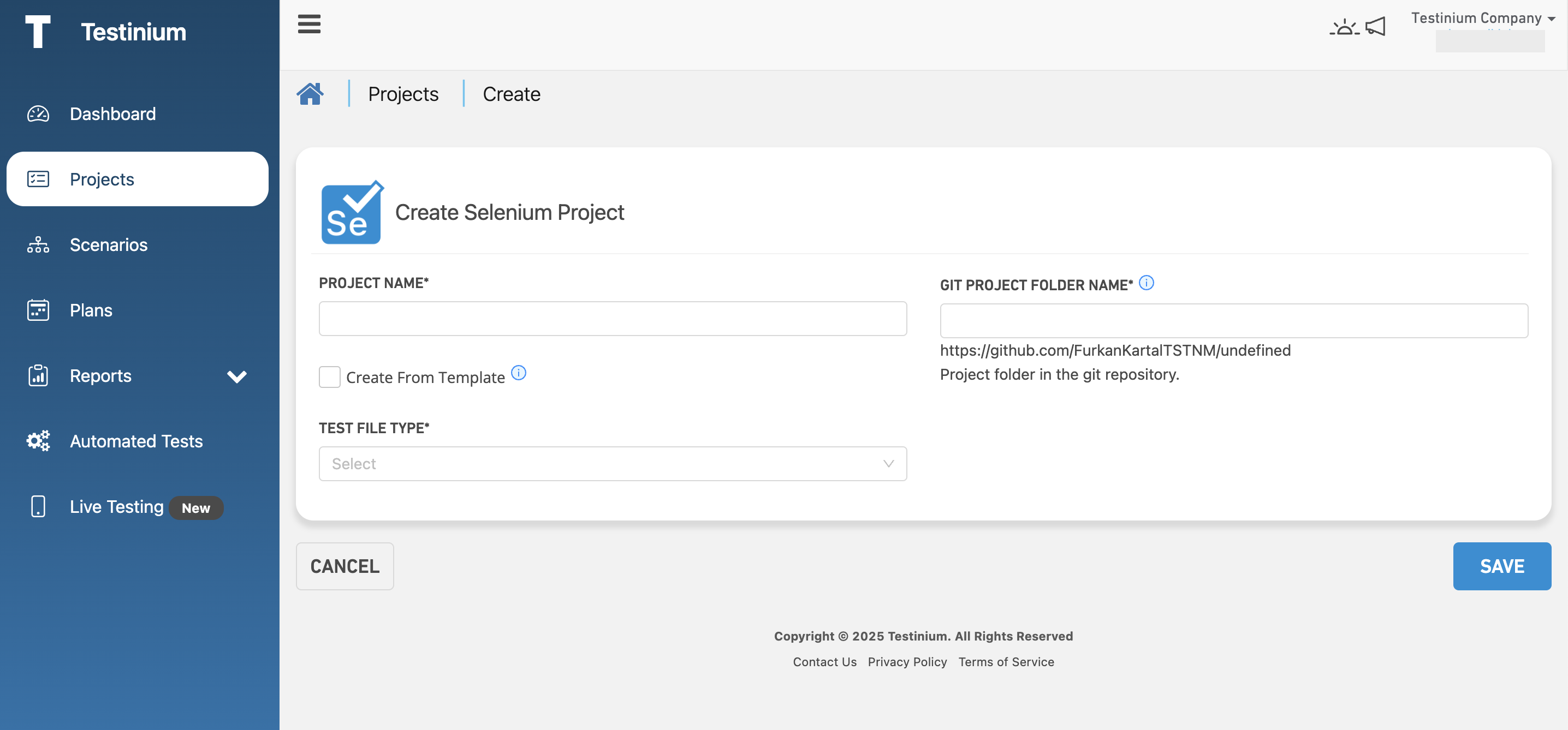Click the Create From Template info icon
1568x730 pixels.
pos(519,373)
